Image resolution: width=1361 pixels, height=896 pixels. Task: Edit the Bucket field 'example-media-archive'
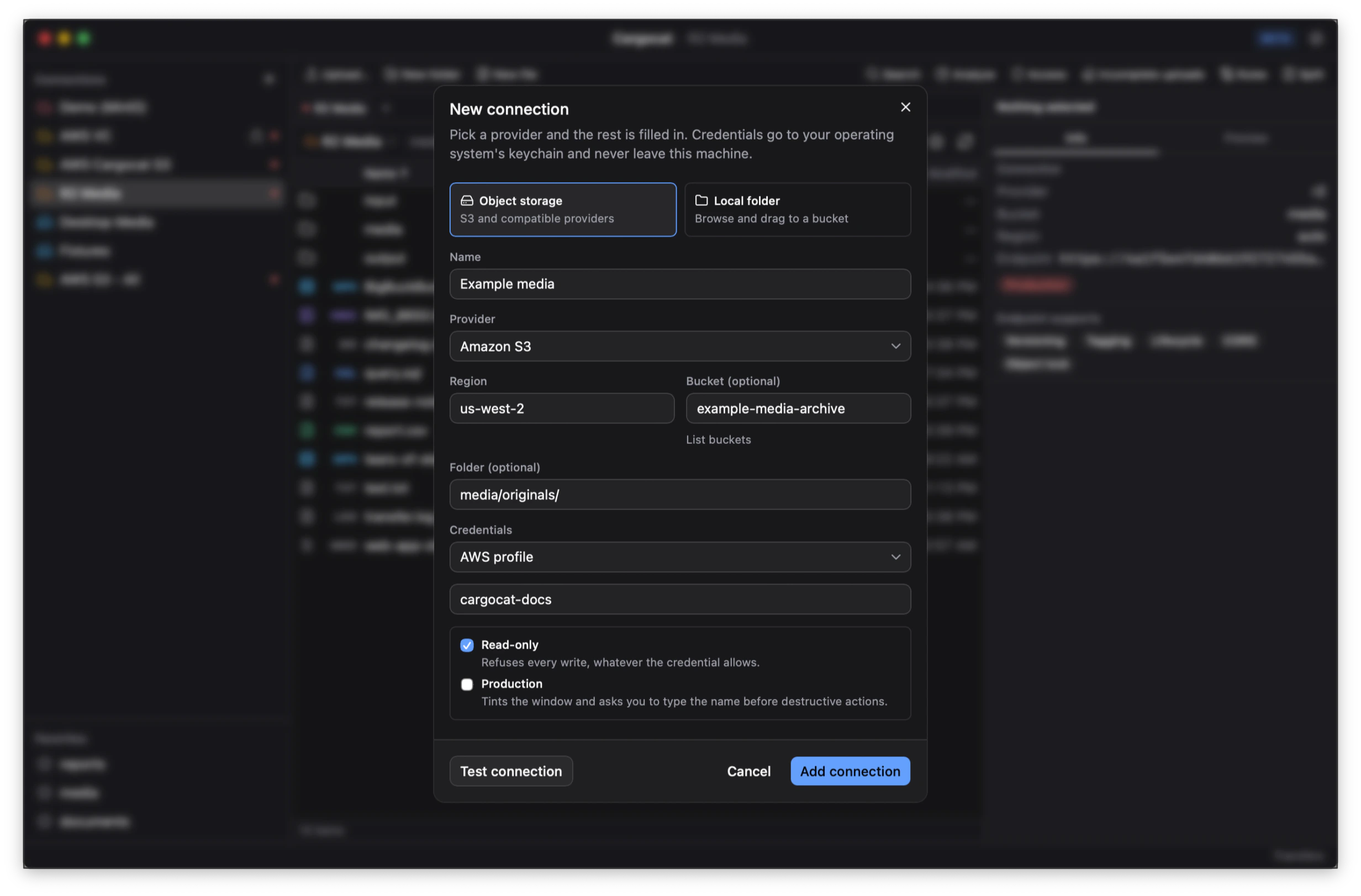click(798, 409)
